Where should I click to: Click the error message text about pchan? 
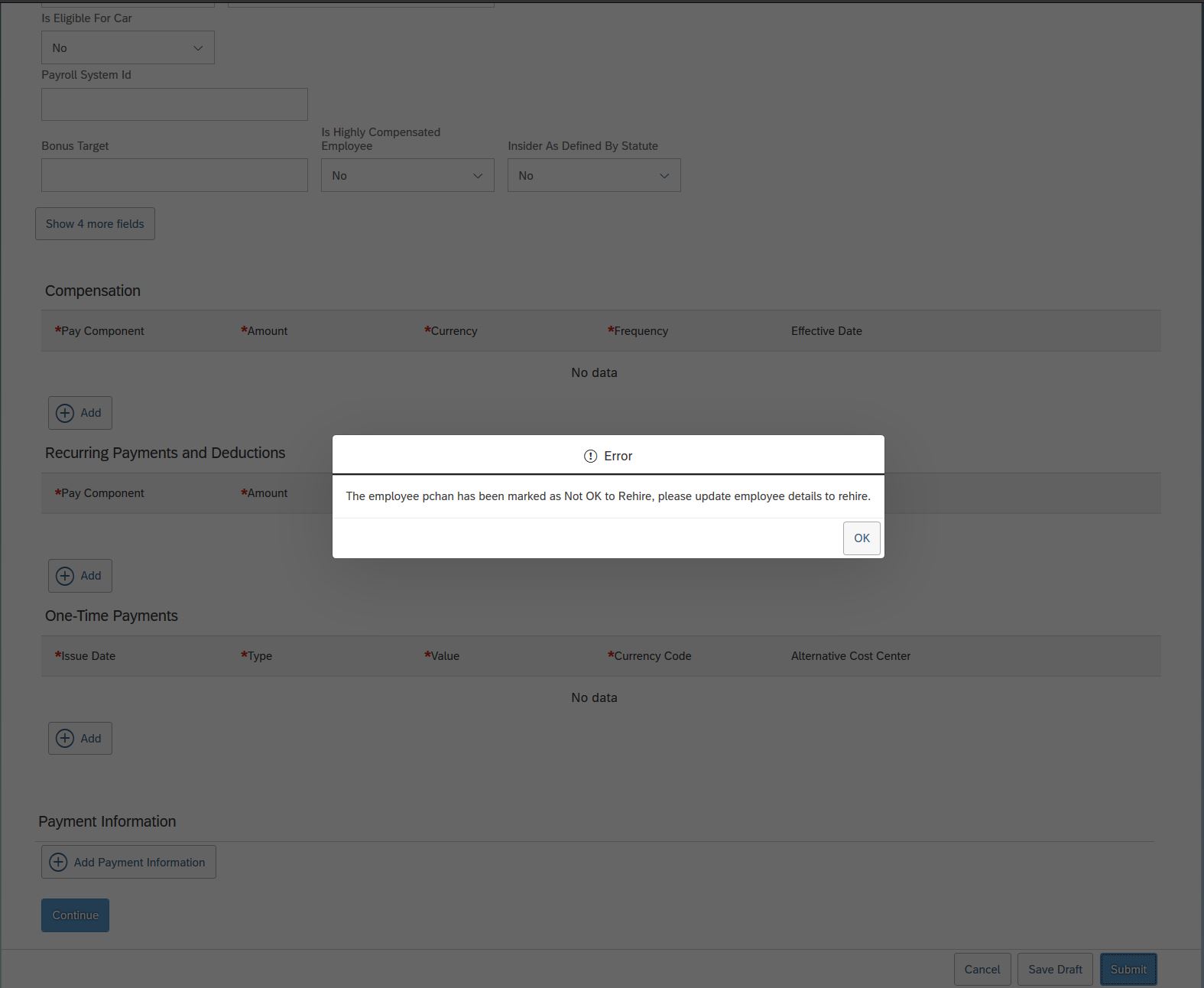[x=608, y=496]
